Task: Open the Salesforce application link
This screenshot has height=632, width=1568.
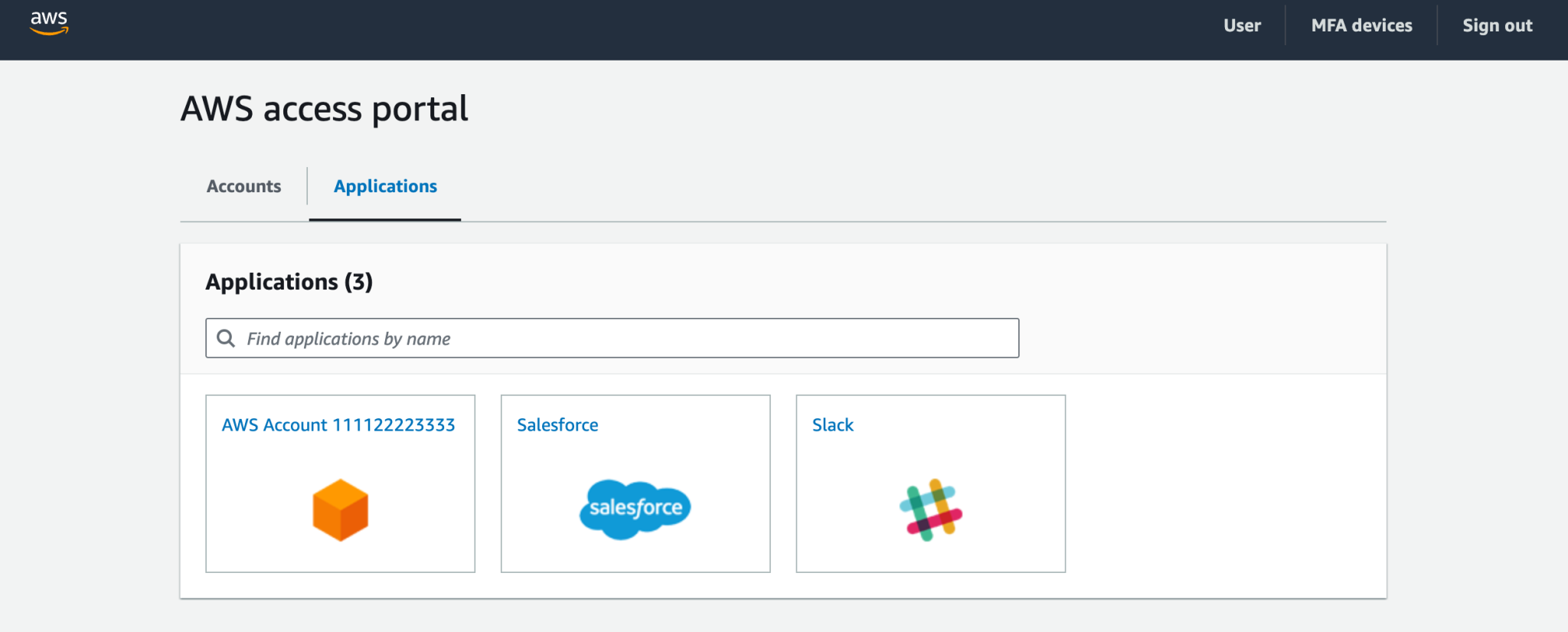Action: [557, 425]
